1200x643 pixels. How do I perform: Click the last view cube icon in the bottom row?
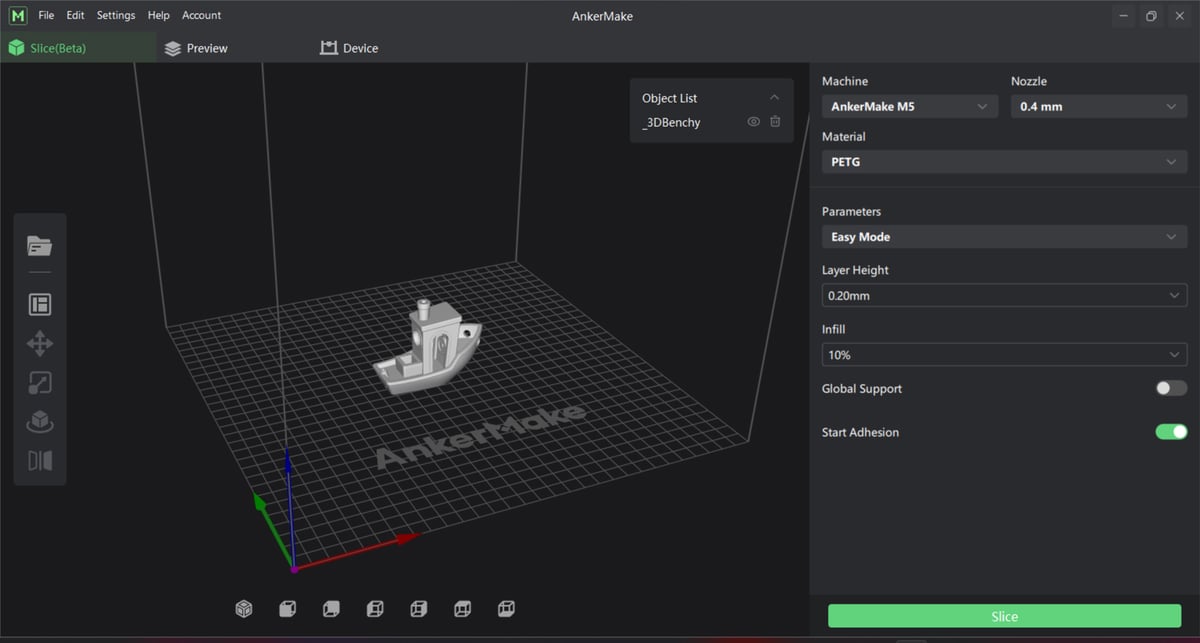pos(507,608)
